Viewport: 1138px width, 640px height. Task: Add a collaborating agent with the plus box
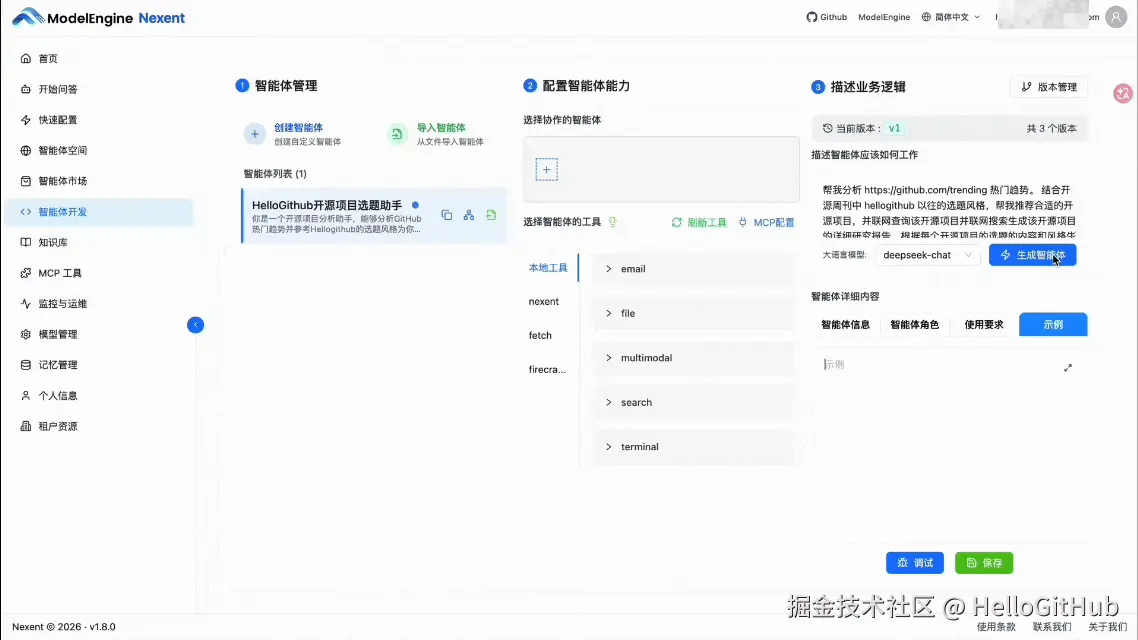[x=547, y=170]
